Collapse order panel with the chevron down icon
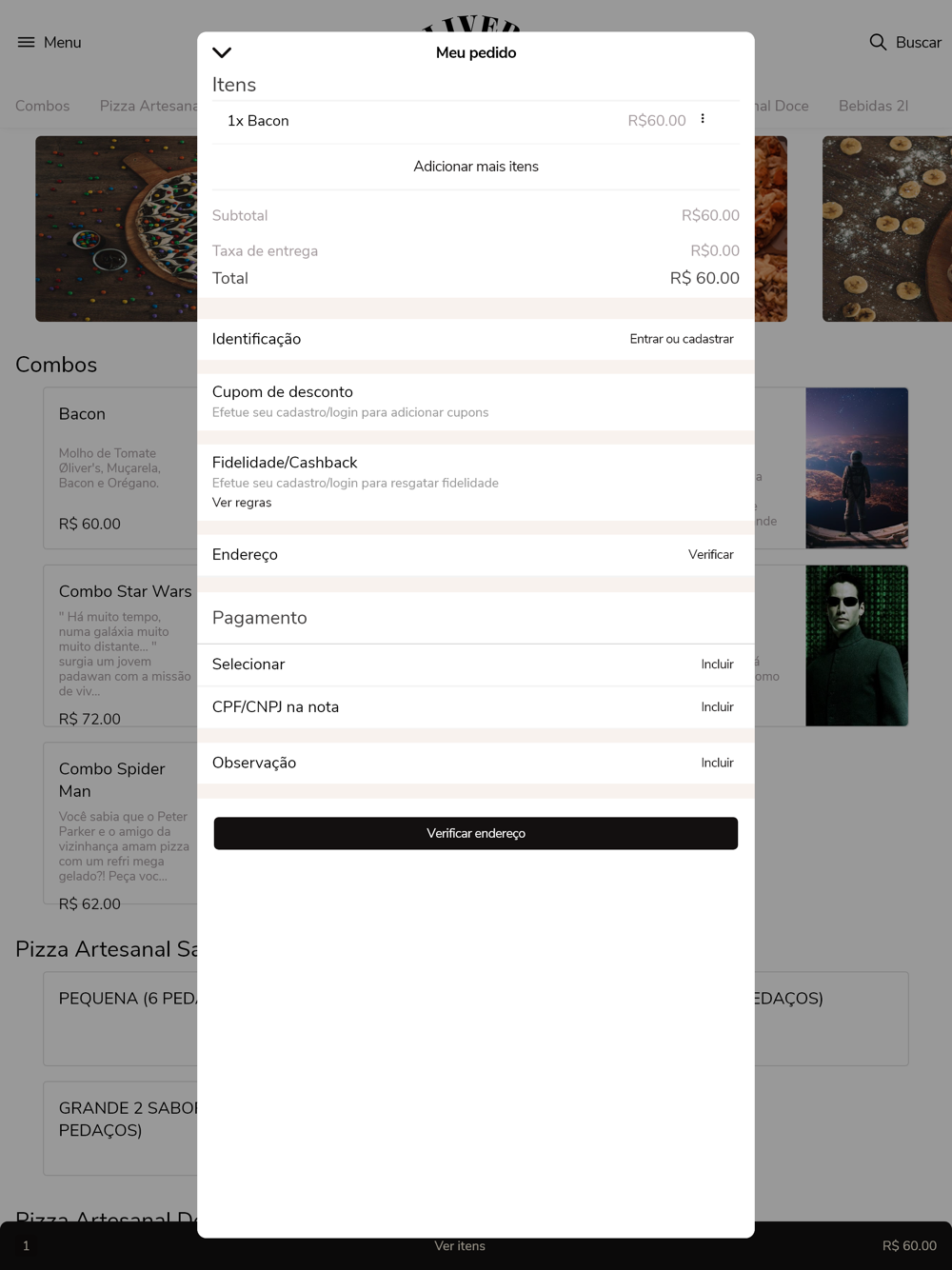Screen dimensions: 952x1270 222,52
